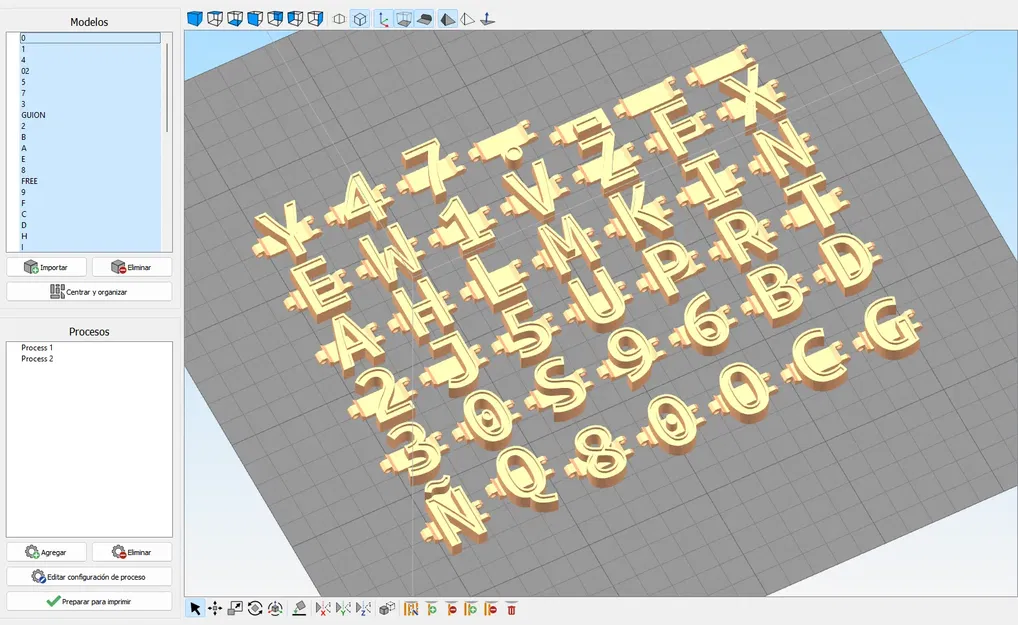Screen dimensions: 1018x625
Task: Toggle the print bed table display
Action: click(424, 19)
